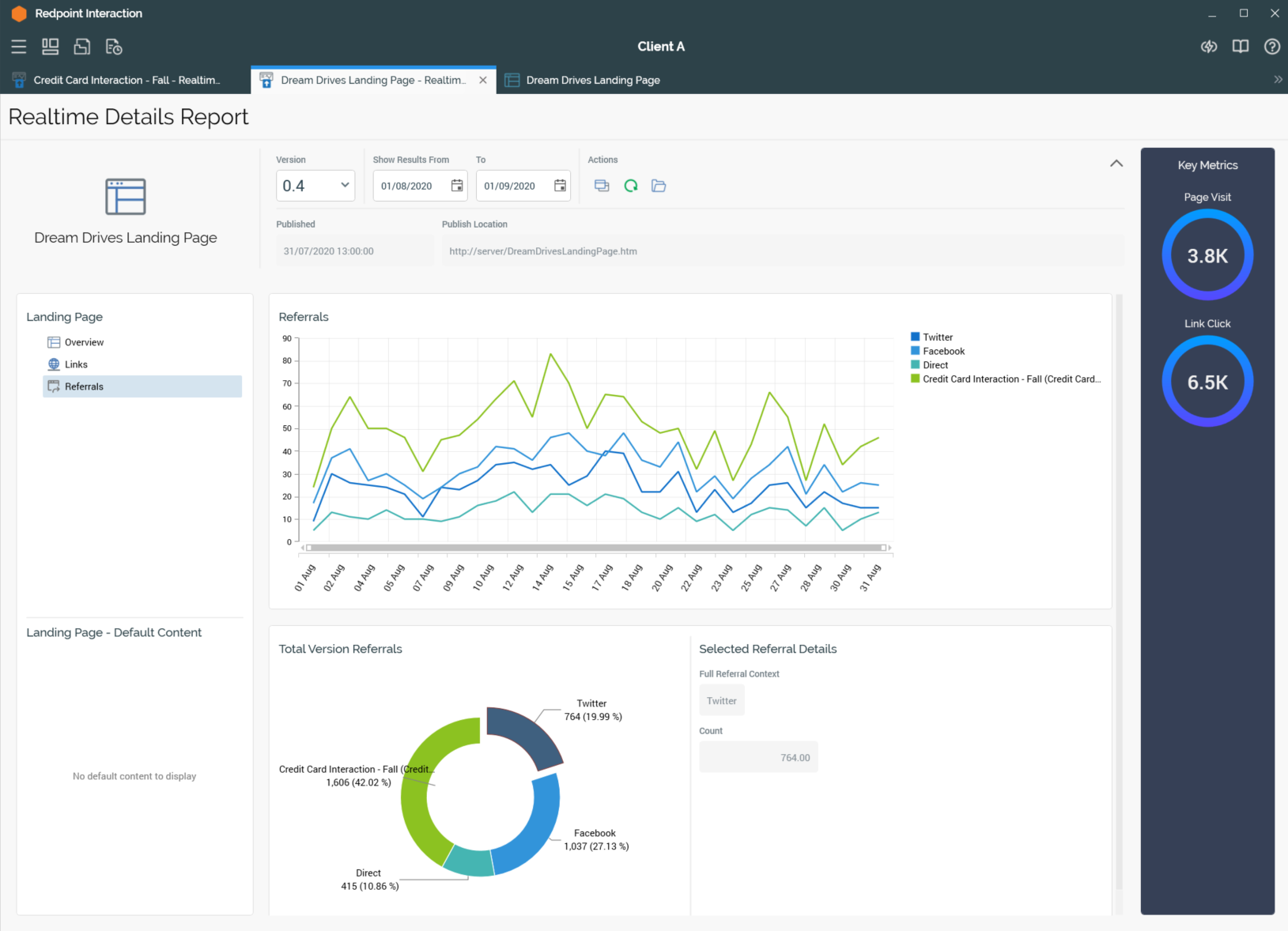Click the dashboard layout icon in toolbar
The image size is (1288, 931).
[51, 47]
